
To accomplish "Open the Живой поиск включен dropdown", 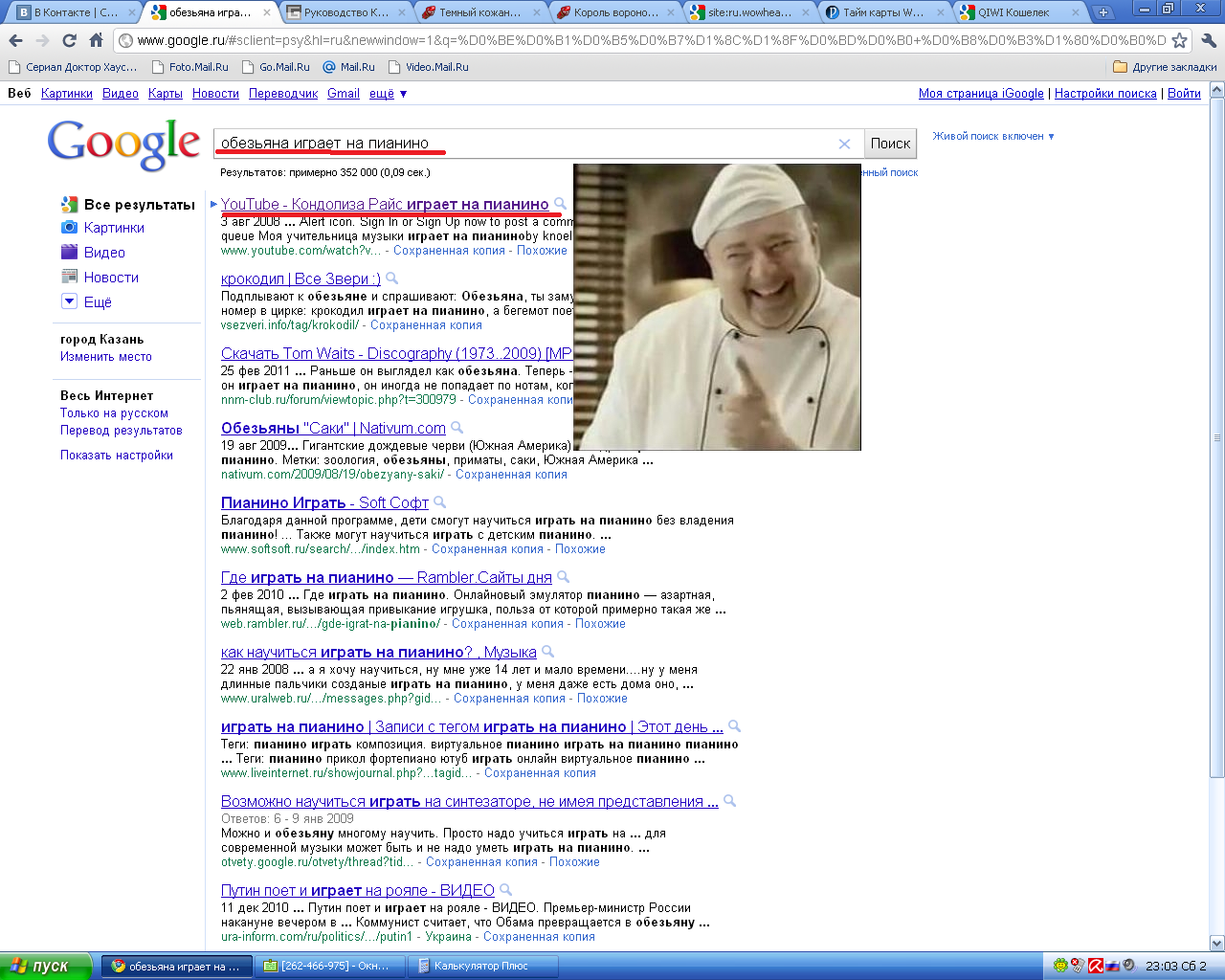I will [993, 136].
